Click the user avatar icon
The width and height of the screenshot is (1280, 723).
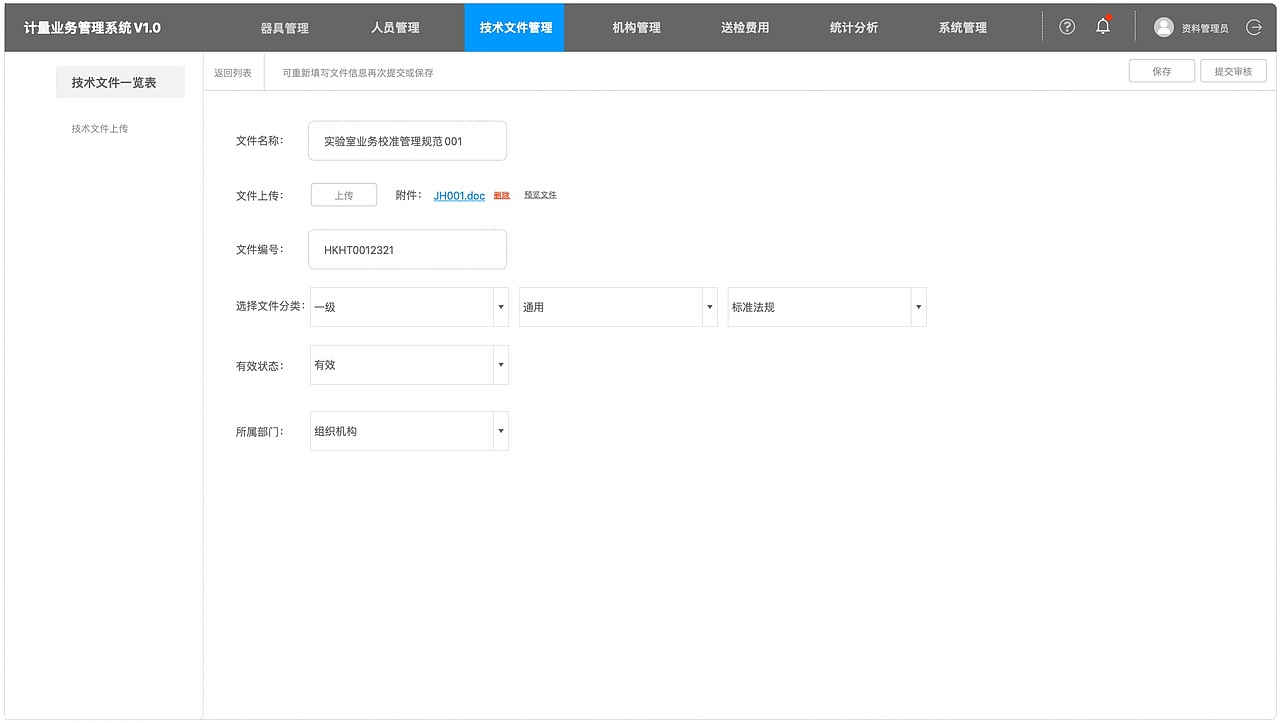pyautogui.click(x=1164, y=27)
